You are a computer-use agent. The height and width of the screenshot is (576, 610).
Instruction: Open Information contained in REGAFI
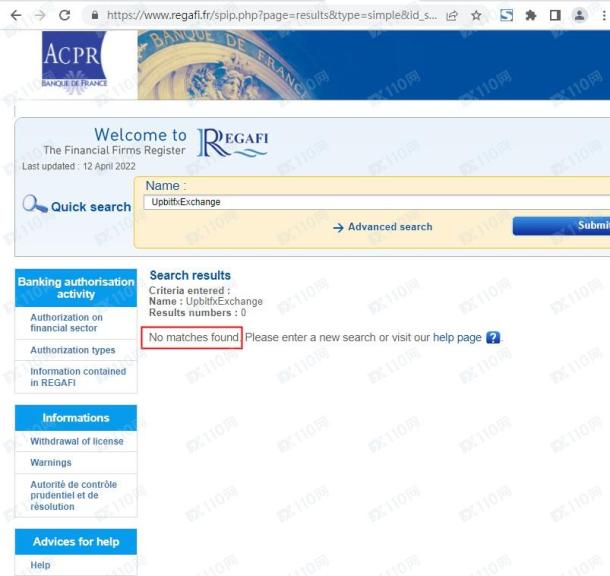(78, 377)
